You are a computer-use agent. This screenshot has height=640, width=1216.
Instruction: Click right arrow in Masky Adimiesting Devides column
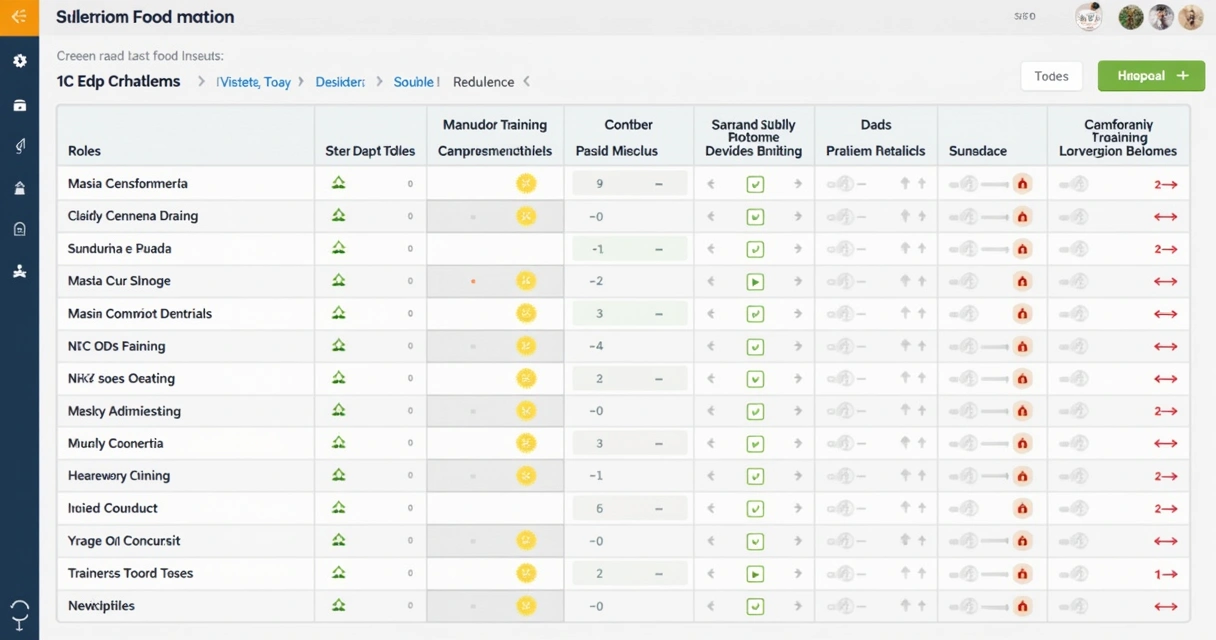[798, 411]
